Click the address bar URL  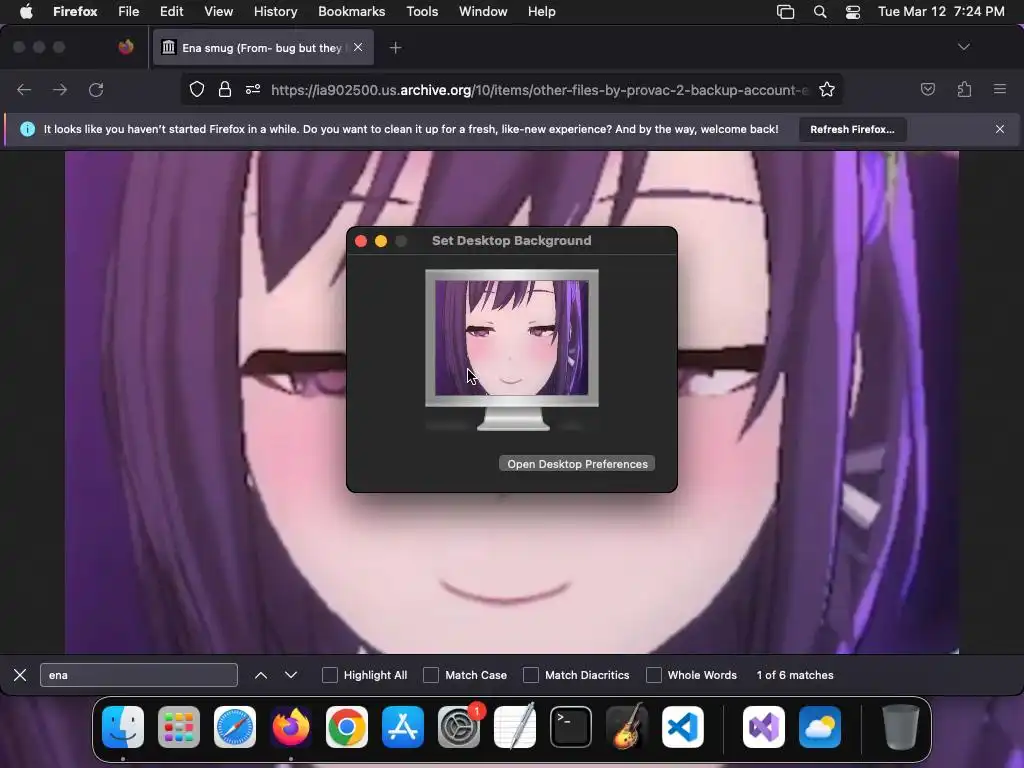click(x=539, y=89)
